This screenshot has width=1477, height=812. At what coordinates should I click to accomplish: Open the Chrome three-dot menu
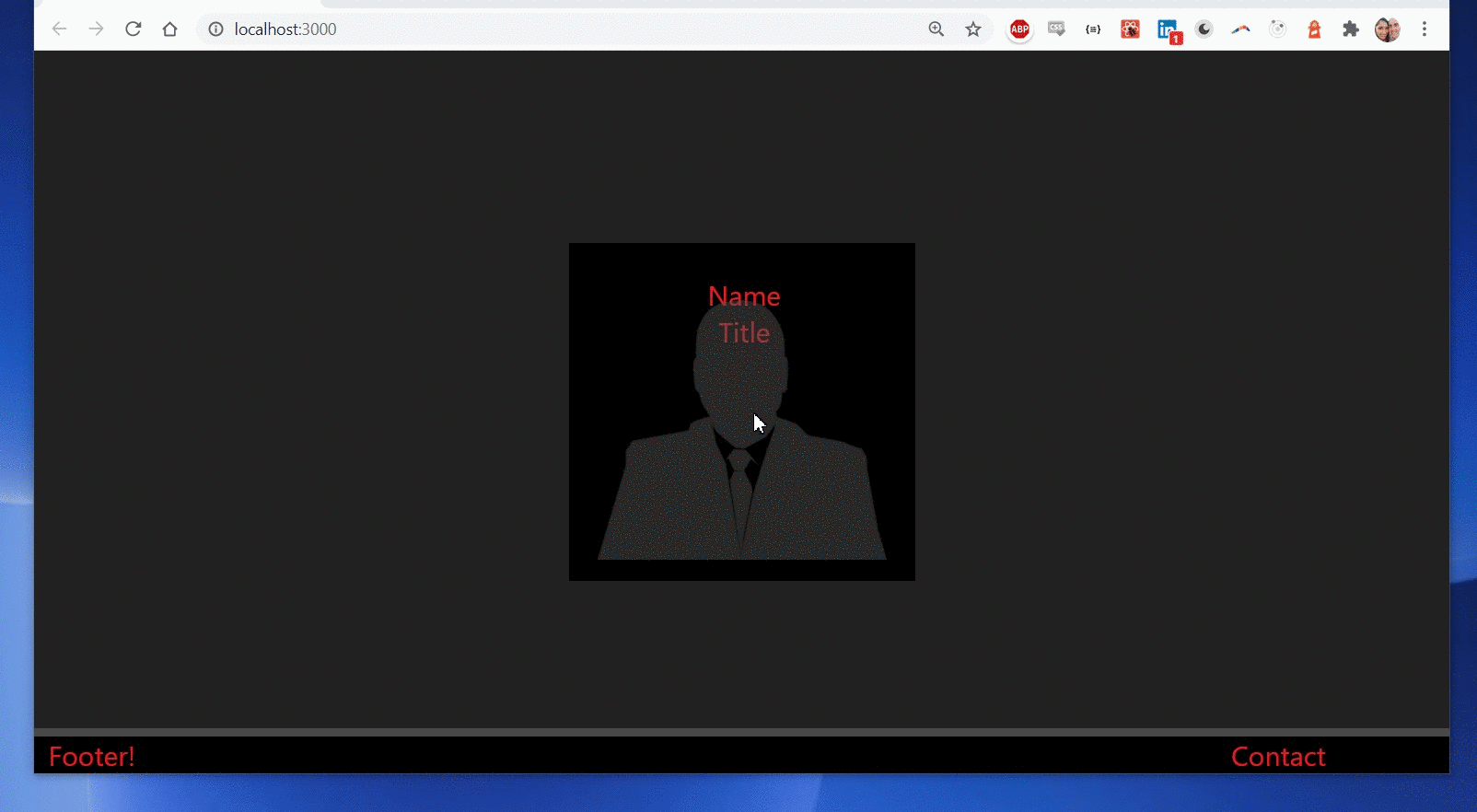click(x=1425, y=29)
